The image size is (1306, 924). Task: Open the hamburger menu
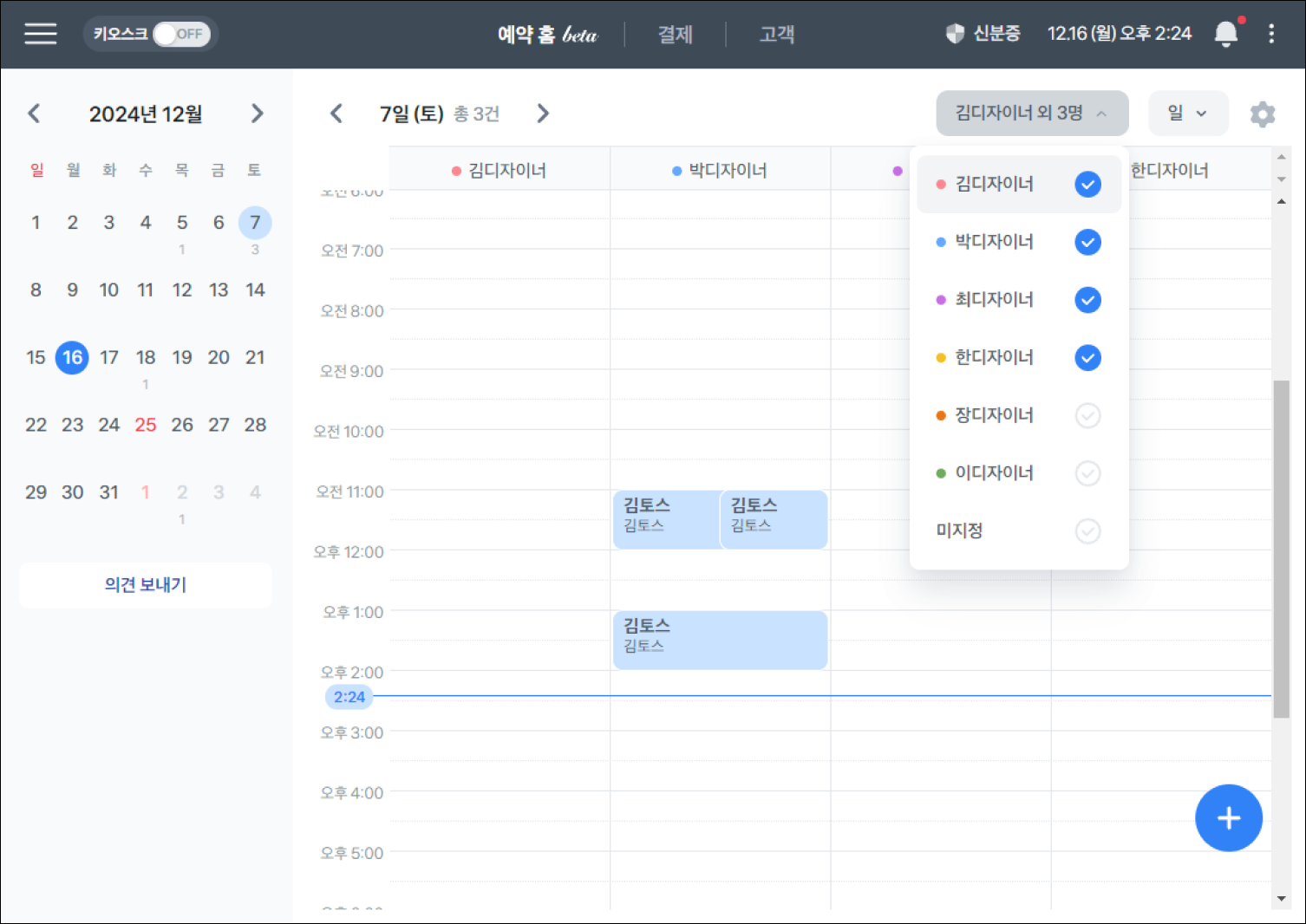[x=41, y=34]
